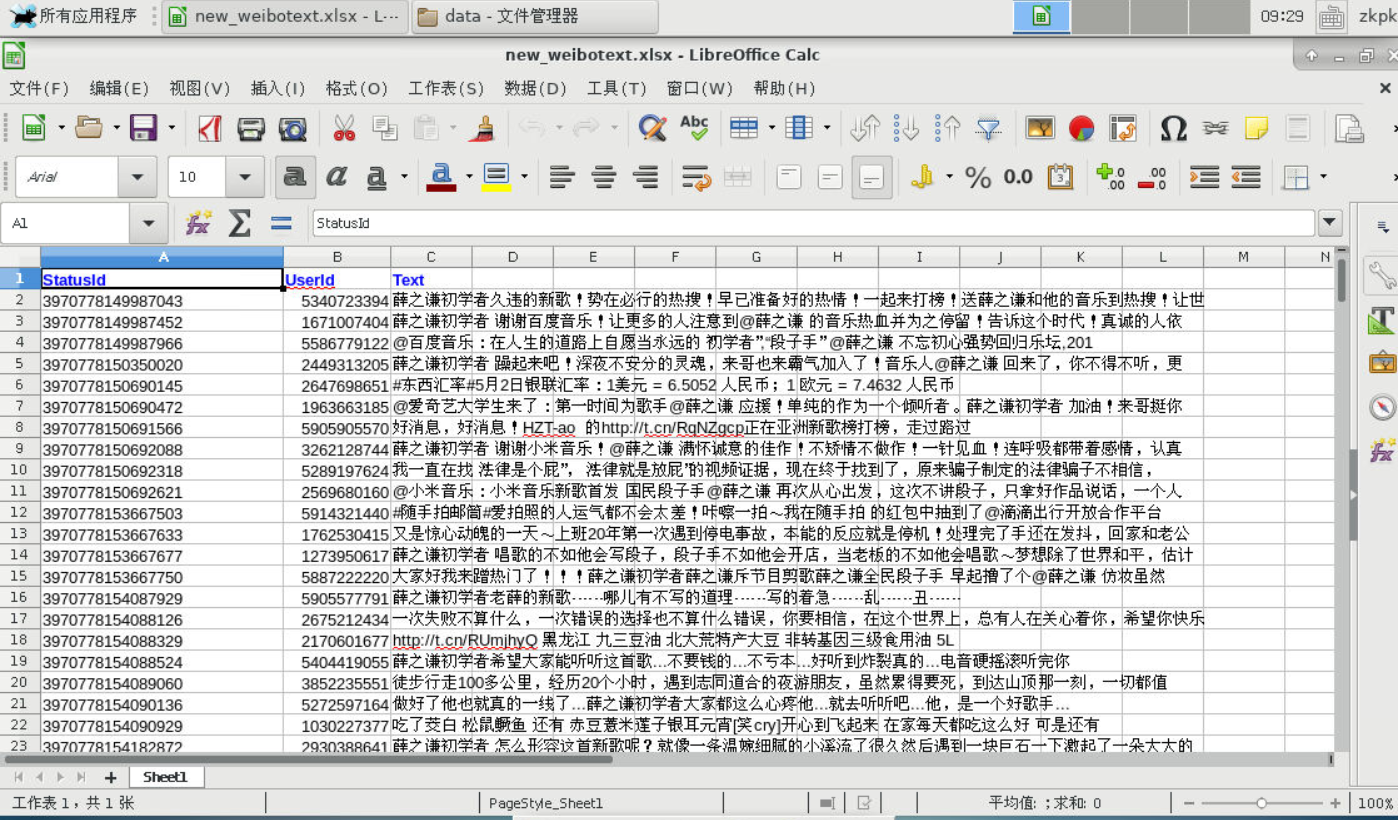This screenshot has width=1398, height=820.
Task: Open the Save button's dropdown arrow
Action: (171, 127)
